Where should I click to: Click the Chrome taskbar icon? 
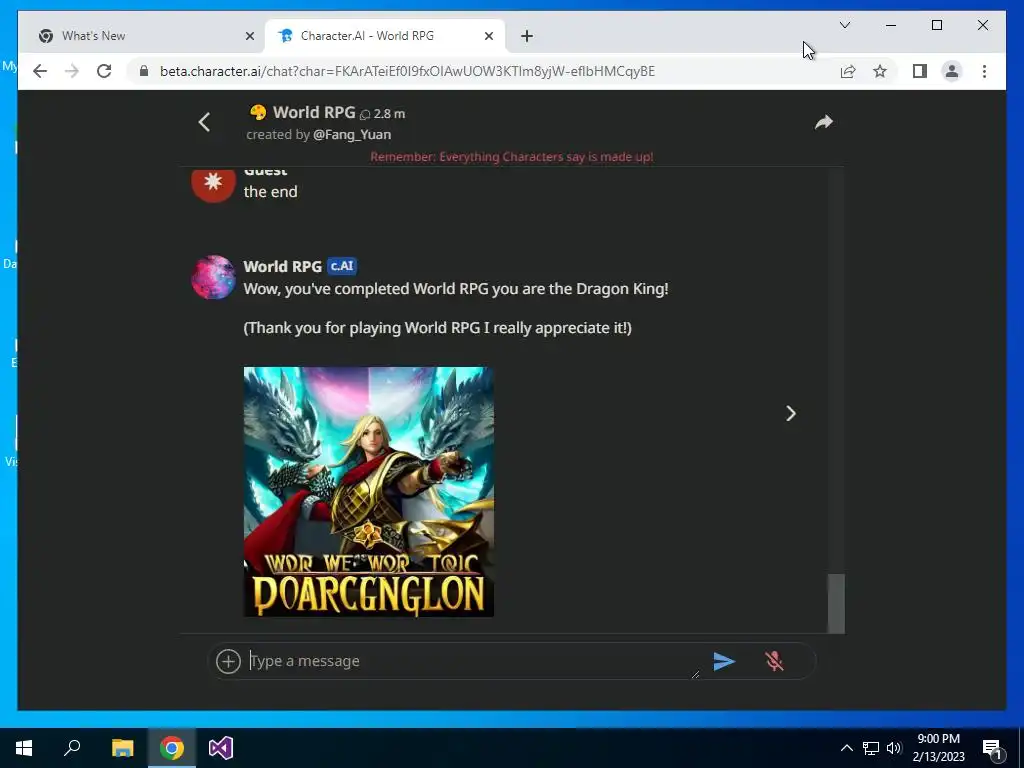(172, 748)
